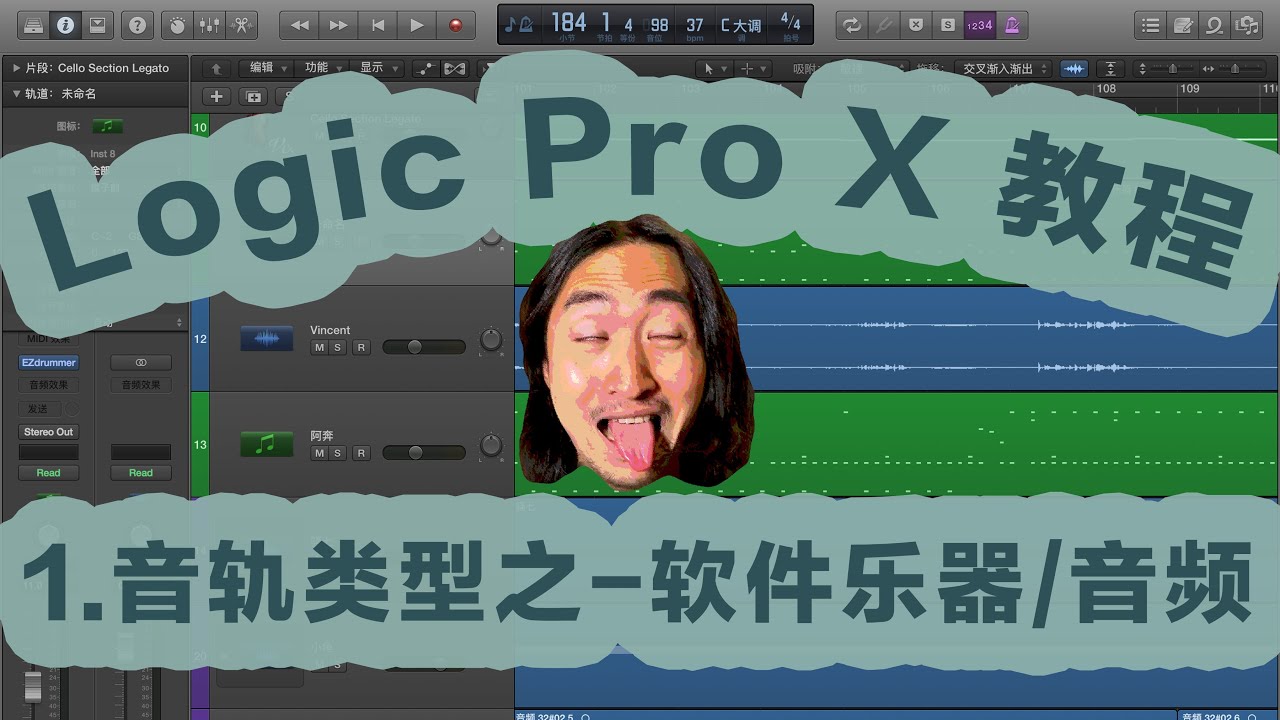Image resolution: width=1280 pixels, height=720 pixels.
Task: Click the stereo link format button
Action: click(141, 362)
